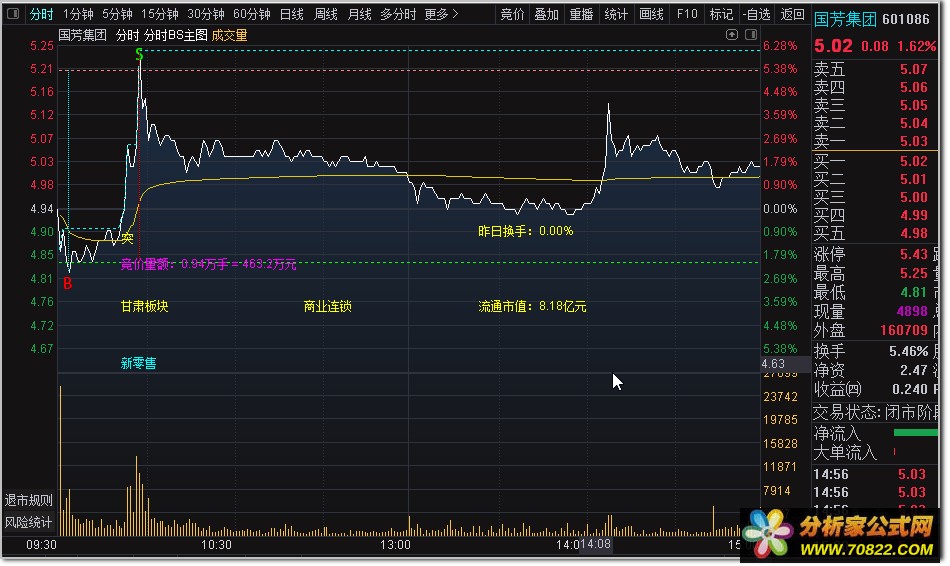950x566 pixels.
Task: Click the 昨日换手 0.00% text
Action: coord(525,231)
